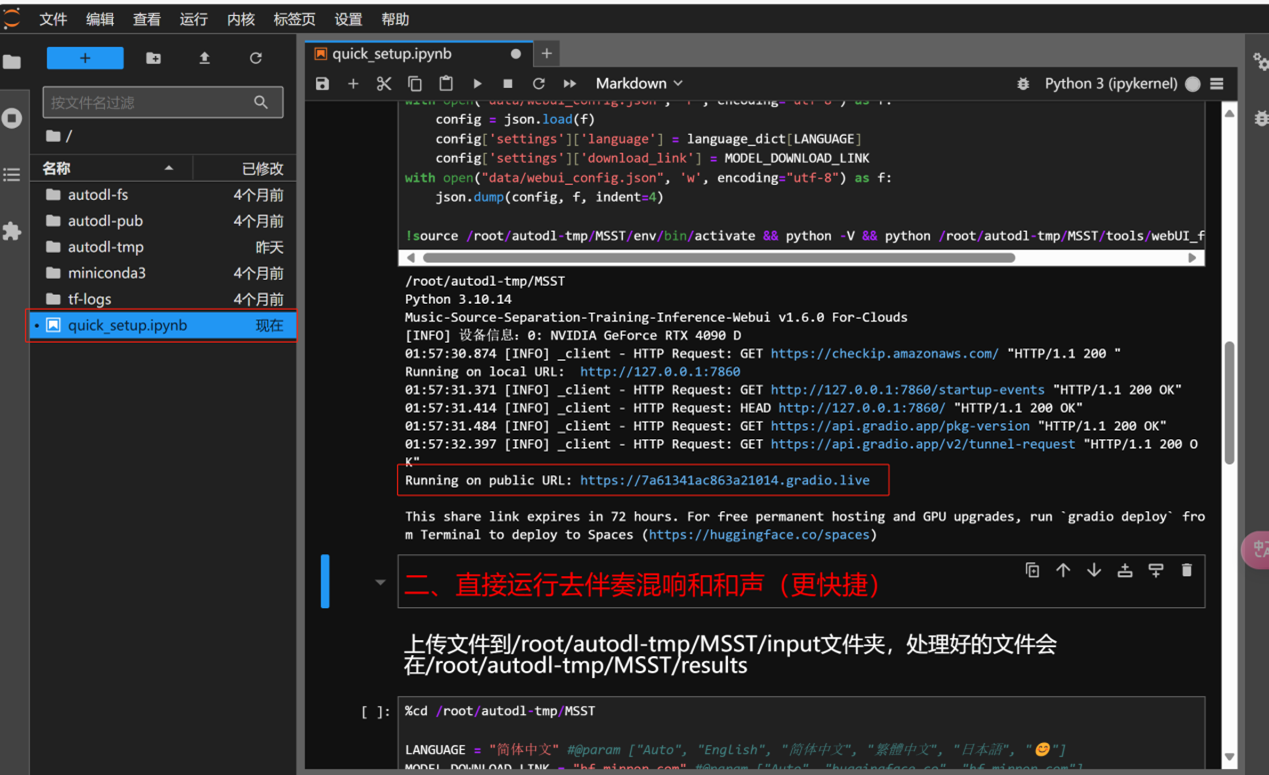Click the file name filter input field
This screenshot has width=1269, height=775.
click(147, 102)
